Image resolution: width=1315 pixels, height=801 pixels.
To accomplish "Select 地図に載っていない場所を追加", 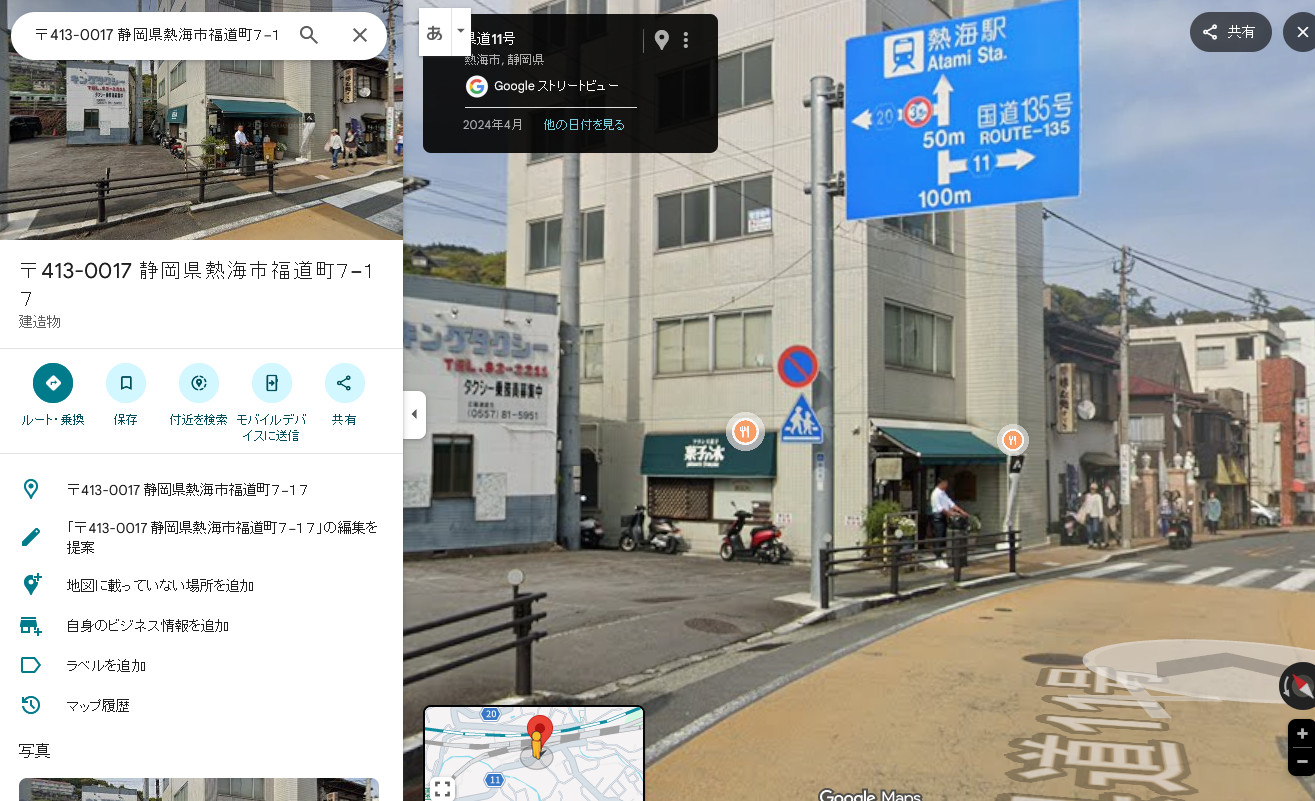I will click(160, 585).
